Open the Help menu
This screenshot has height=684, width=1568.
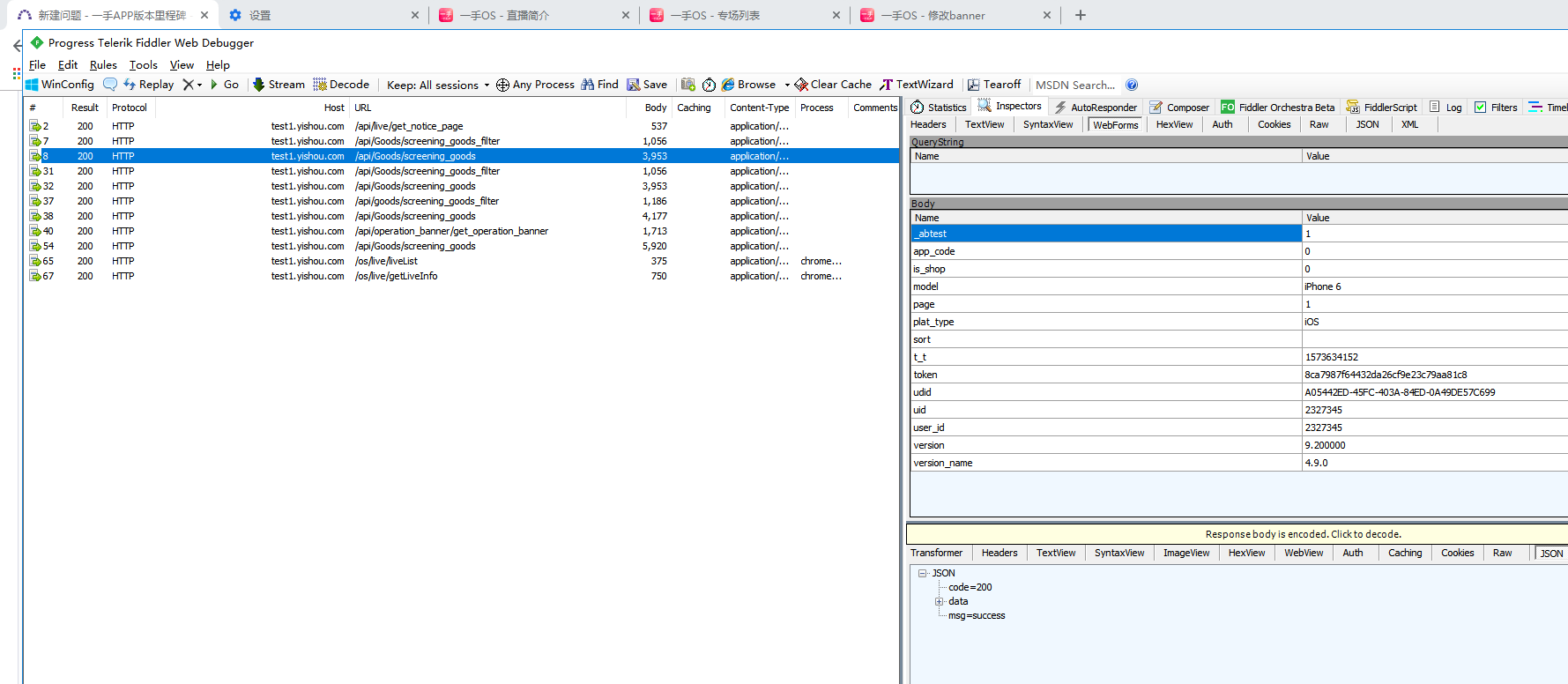click(x=218, y=65)
